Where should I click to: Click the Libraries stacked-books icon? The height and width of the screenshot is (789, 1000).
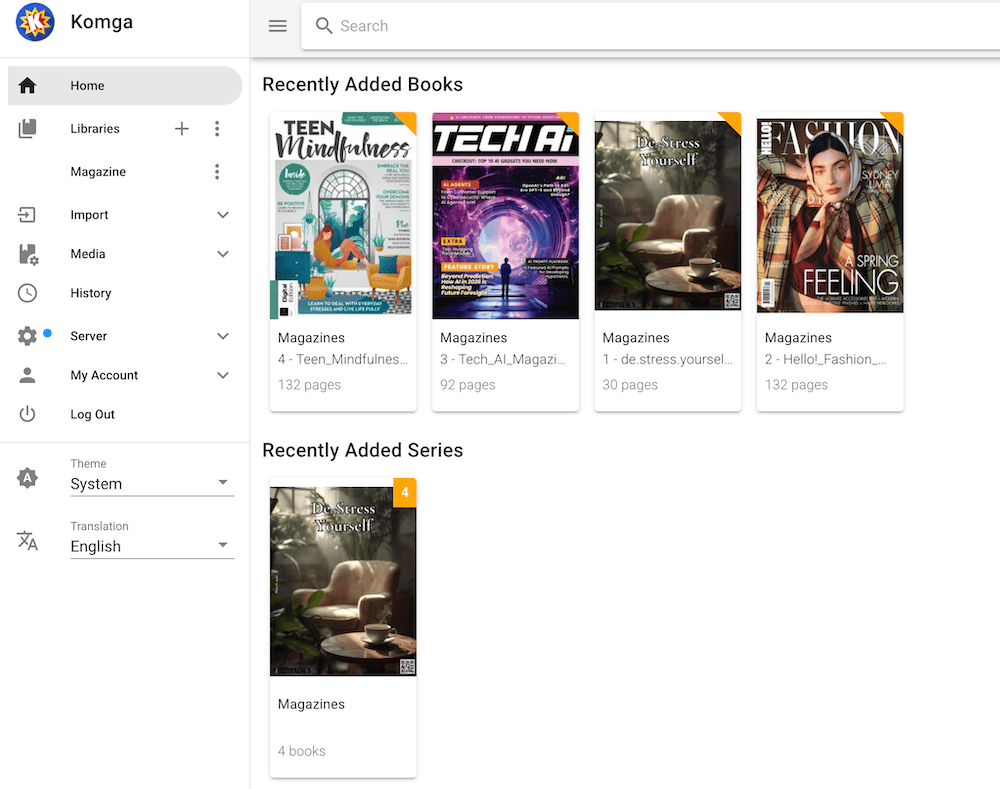28,128
